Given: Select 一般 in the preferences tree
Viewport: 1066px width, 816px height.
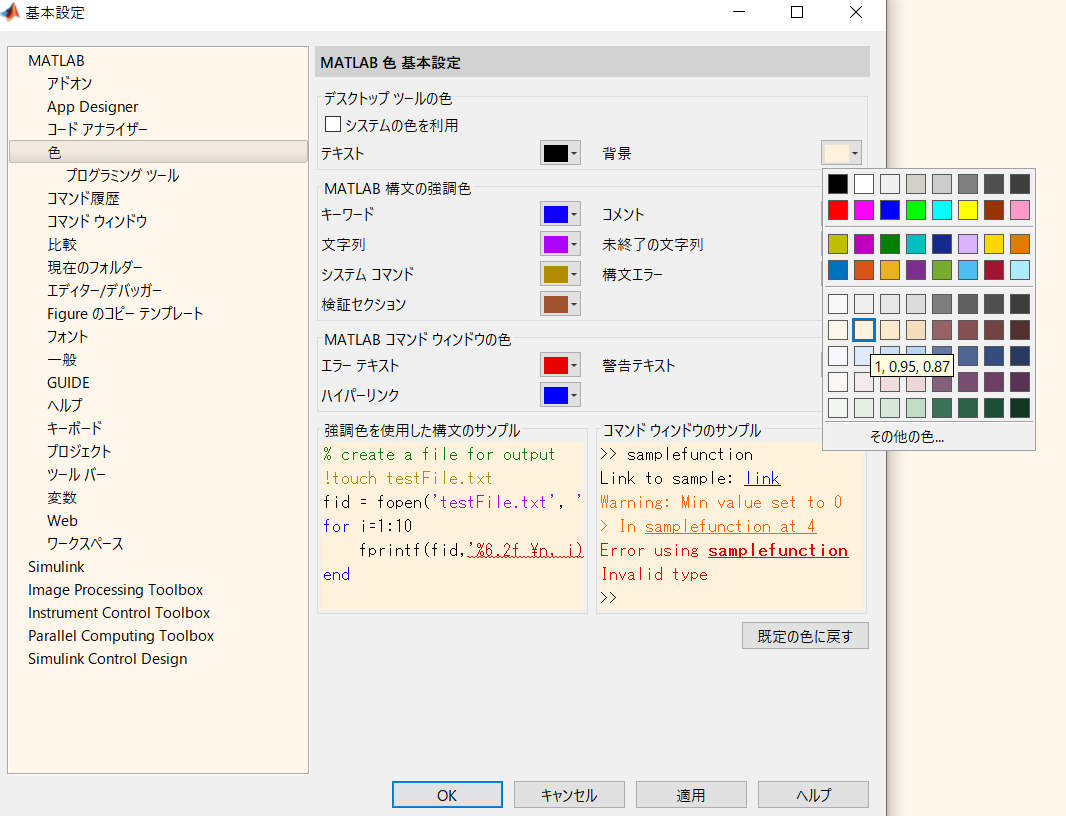Looking at the screenshot, I should pyautogui.click(x=62, y=360).
